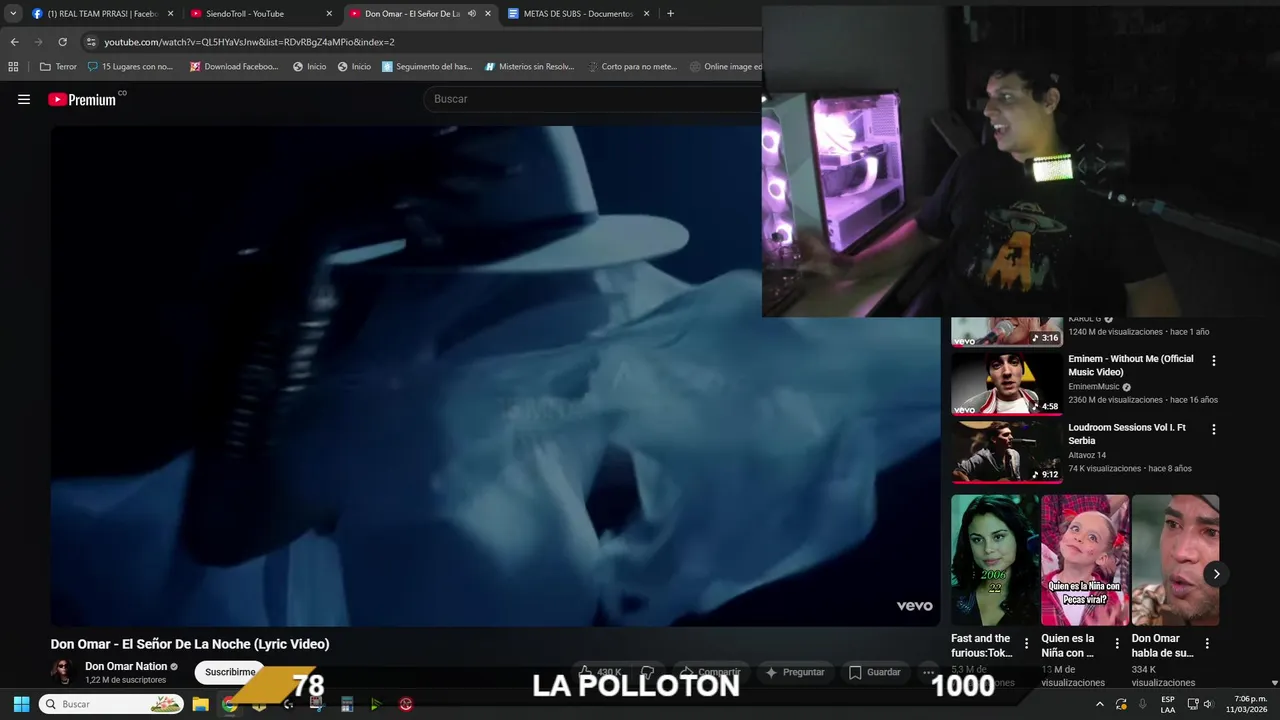Screen dimensions: 1280x720
Task: Open Eminem - Without Me video title
Action: coord(1131,365)
